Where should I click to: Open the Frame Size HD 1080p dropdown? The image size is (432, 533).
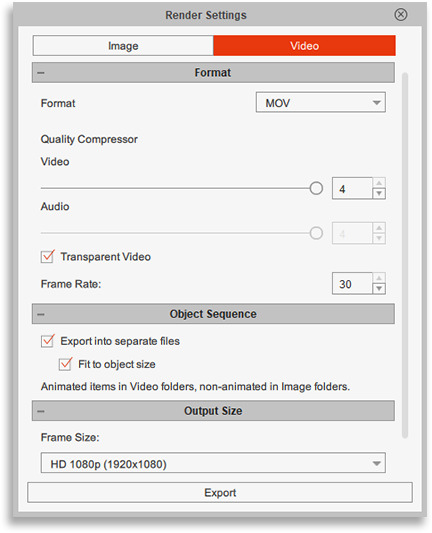tap(213, 463)
